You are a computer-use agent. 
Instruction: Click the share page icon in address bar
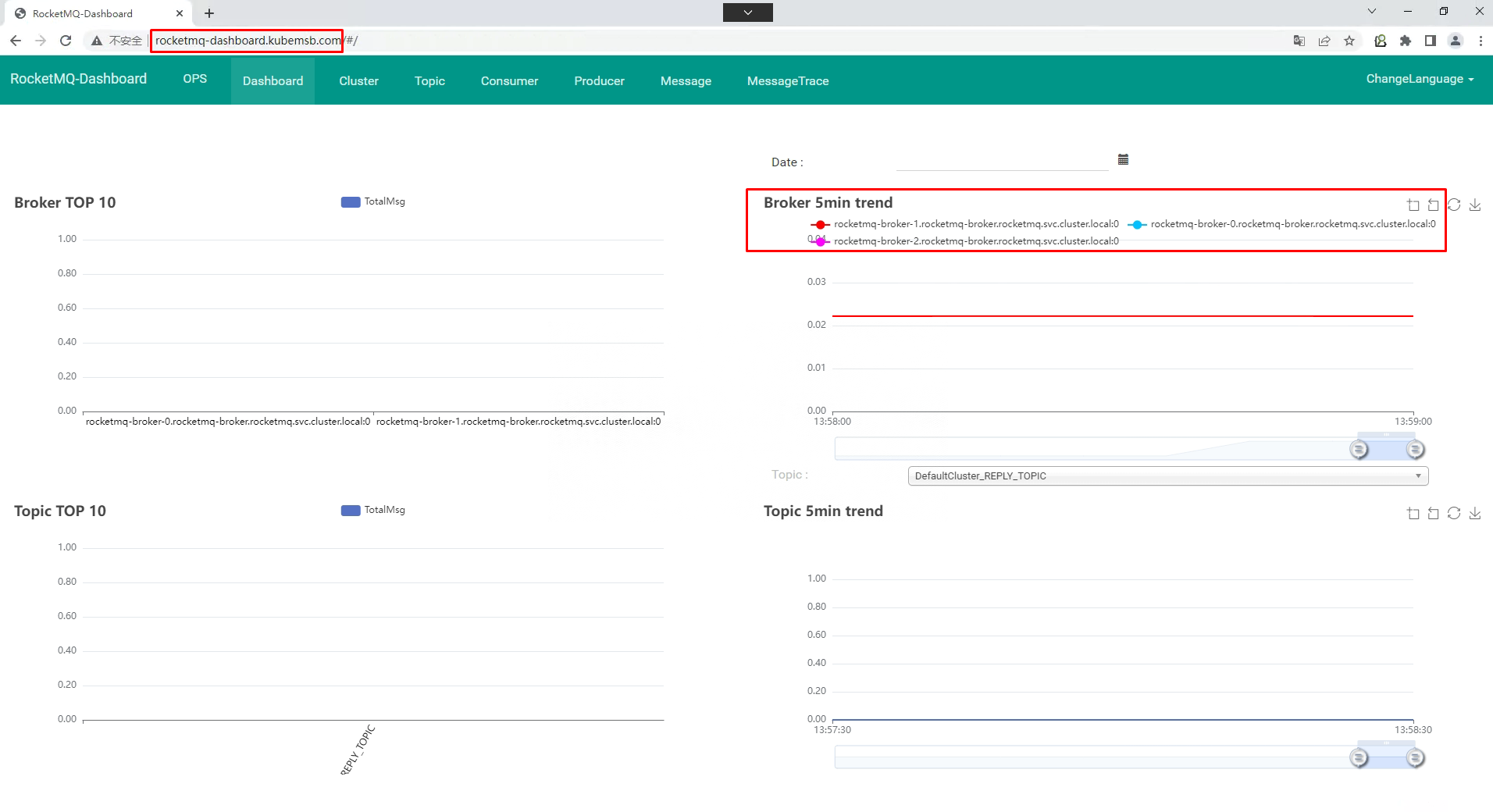(1324, 41)
